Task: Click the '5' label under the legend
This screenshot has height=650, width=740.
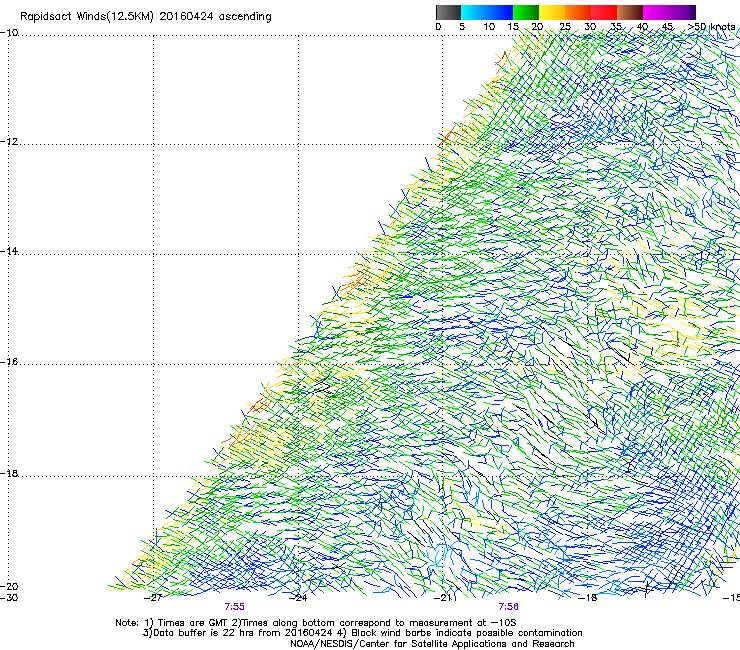Action: 462,26
